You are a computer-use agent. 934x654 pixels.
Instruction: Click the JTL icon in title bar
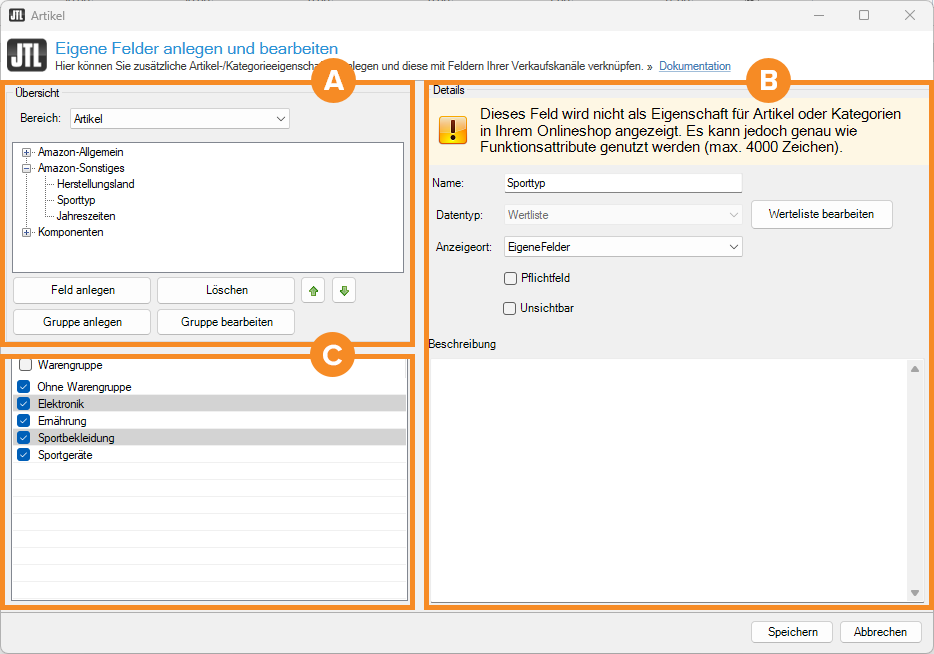(x=17, y=15)
